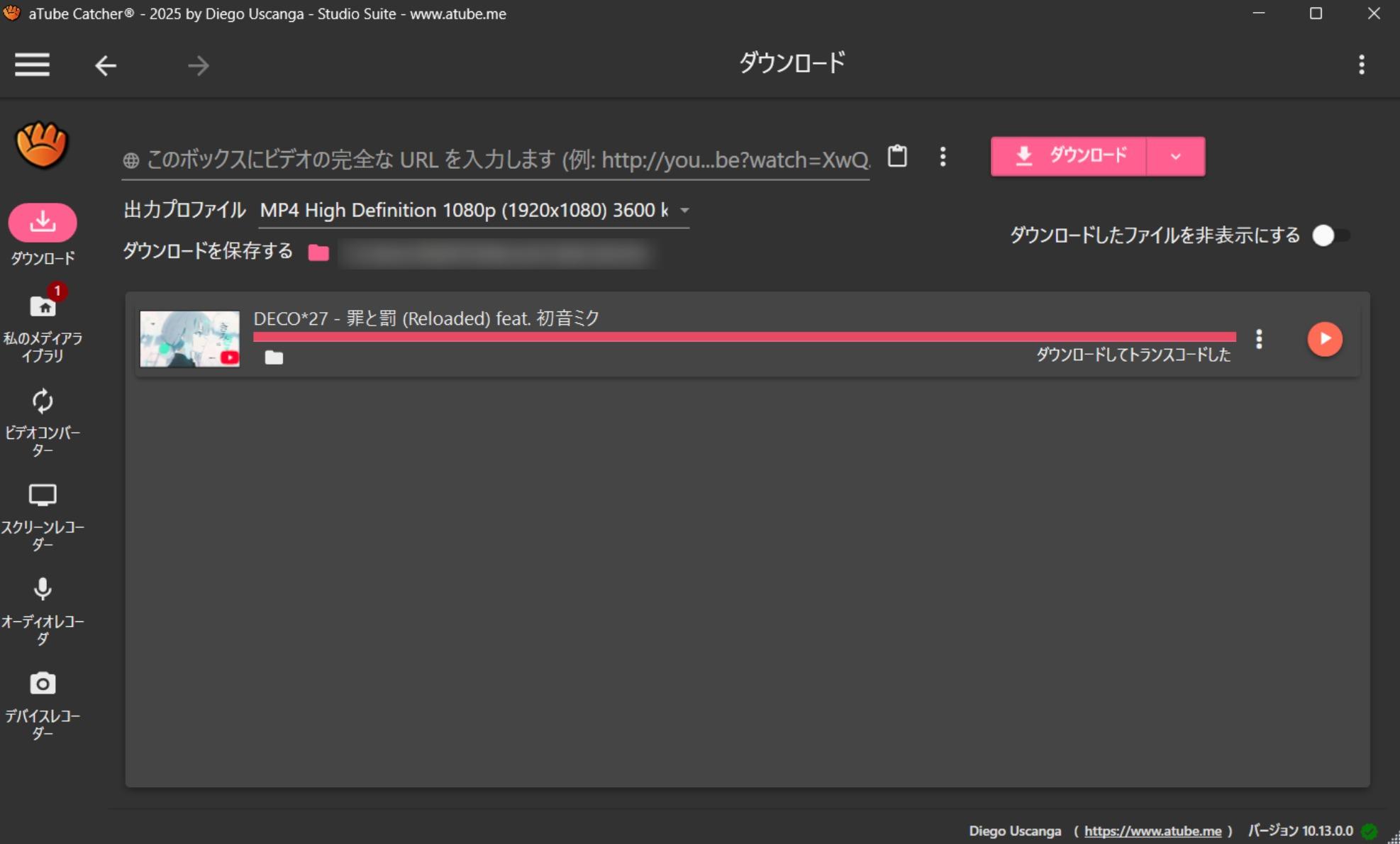Open top-right vertical dots options menu
The image size is (1400, 844).
(x=1361, y=65)
